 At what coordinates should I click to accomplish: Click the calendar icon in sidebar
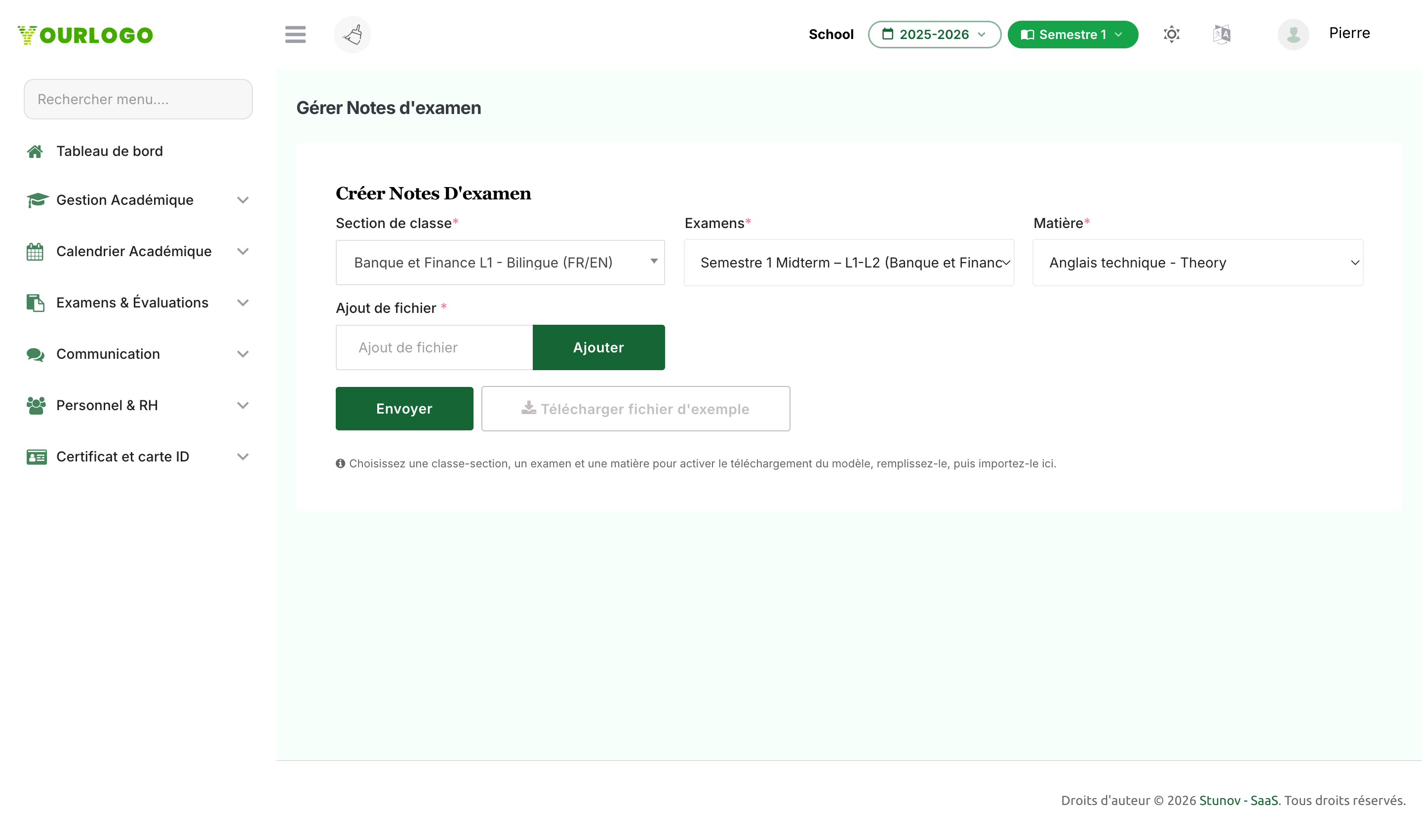click(35, 251)
